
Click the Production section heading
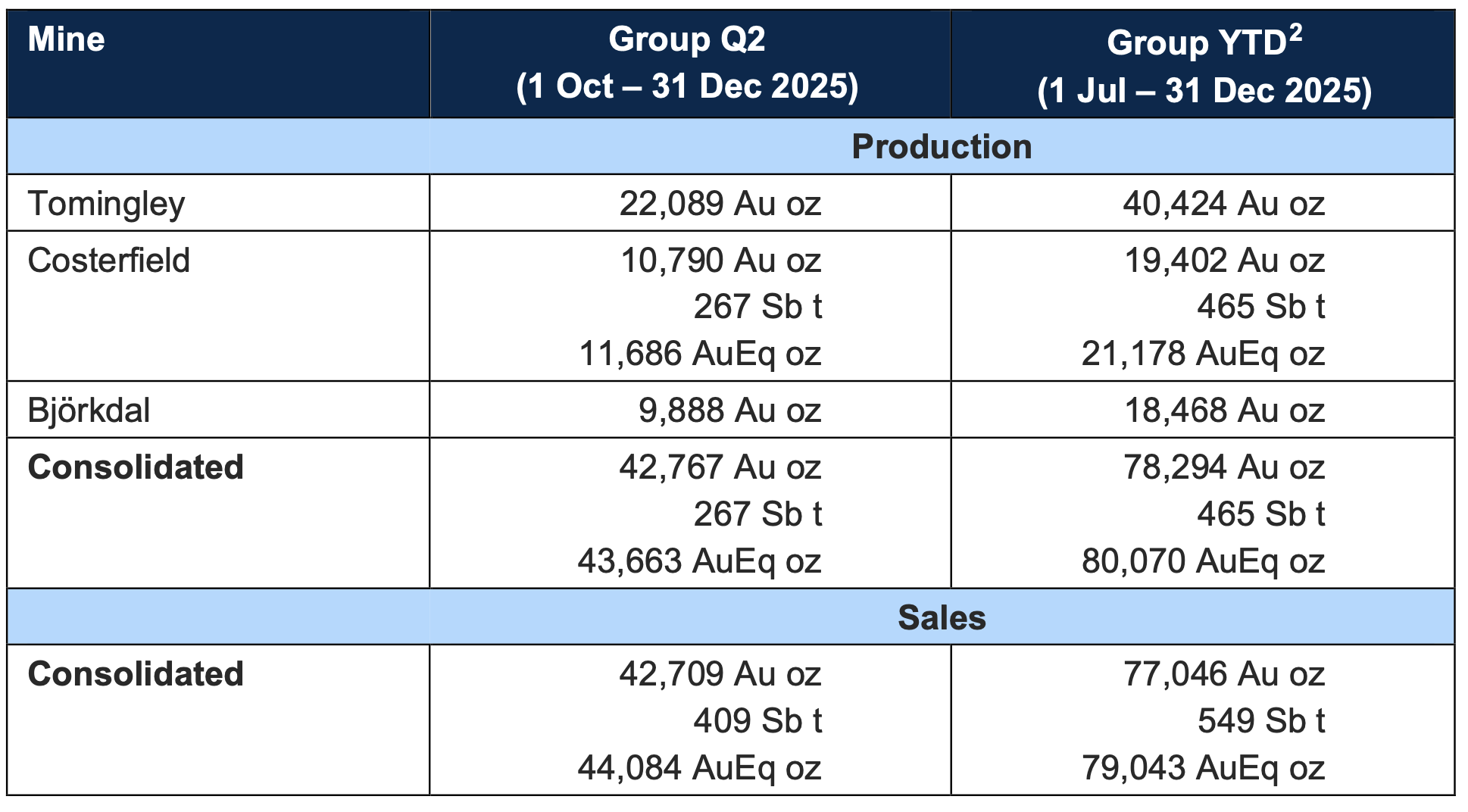942,147
